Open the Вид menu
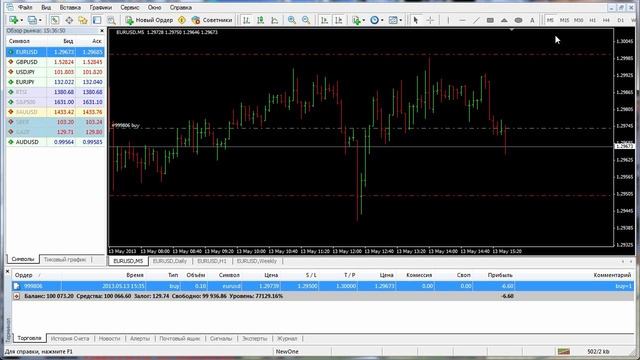The image size is (640, 360). point(46,7)
